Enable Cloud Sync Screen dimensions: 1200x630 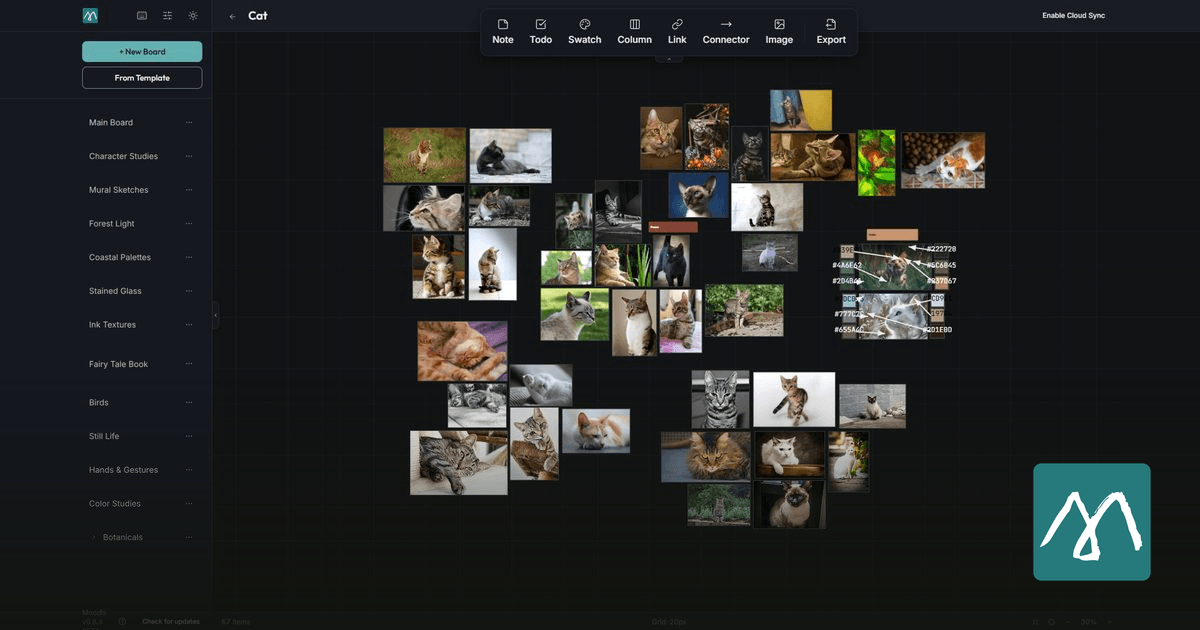1073,16
